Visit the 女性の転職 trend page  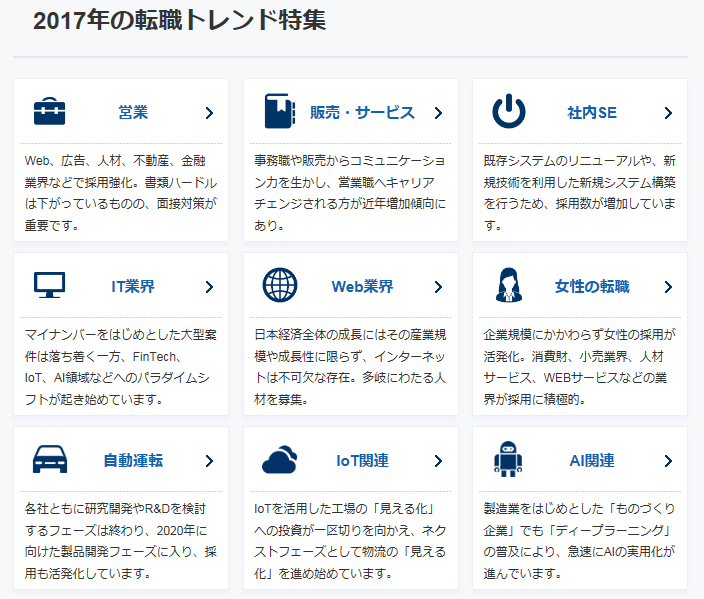592,286
